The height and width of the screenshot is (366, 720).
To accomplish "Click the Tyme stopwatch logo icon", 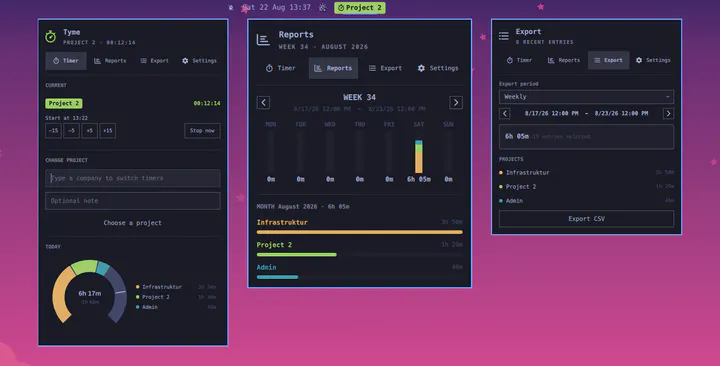I will tap(51, 36).
